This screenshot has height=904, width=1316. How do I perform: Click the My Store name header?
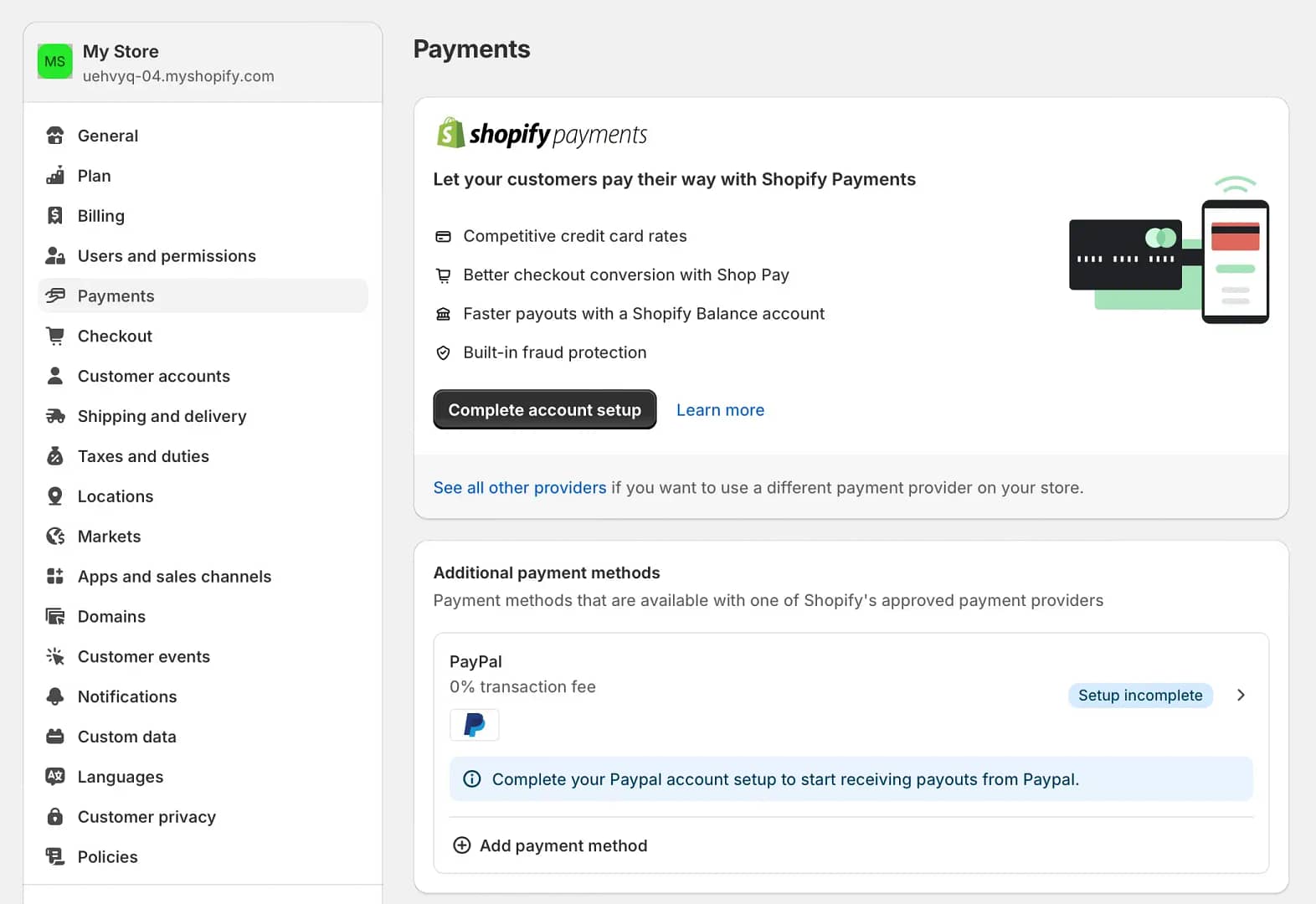click(121, 52)
